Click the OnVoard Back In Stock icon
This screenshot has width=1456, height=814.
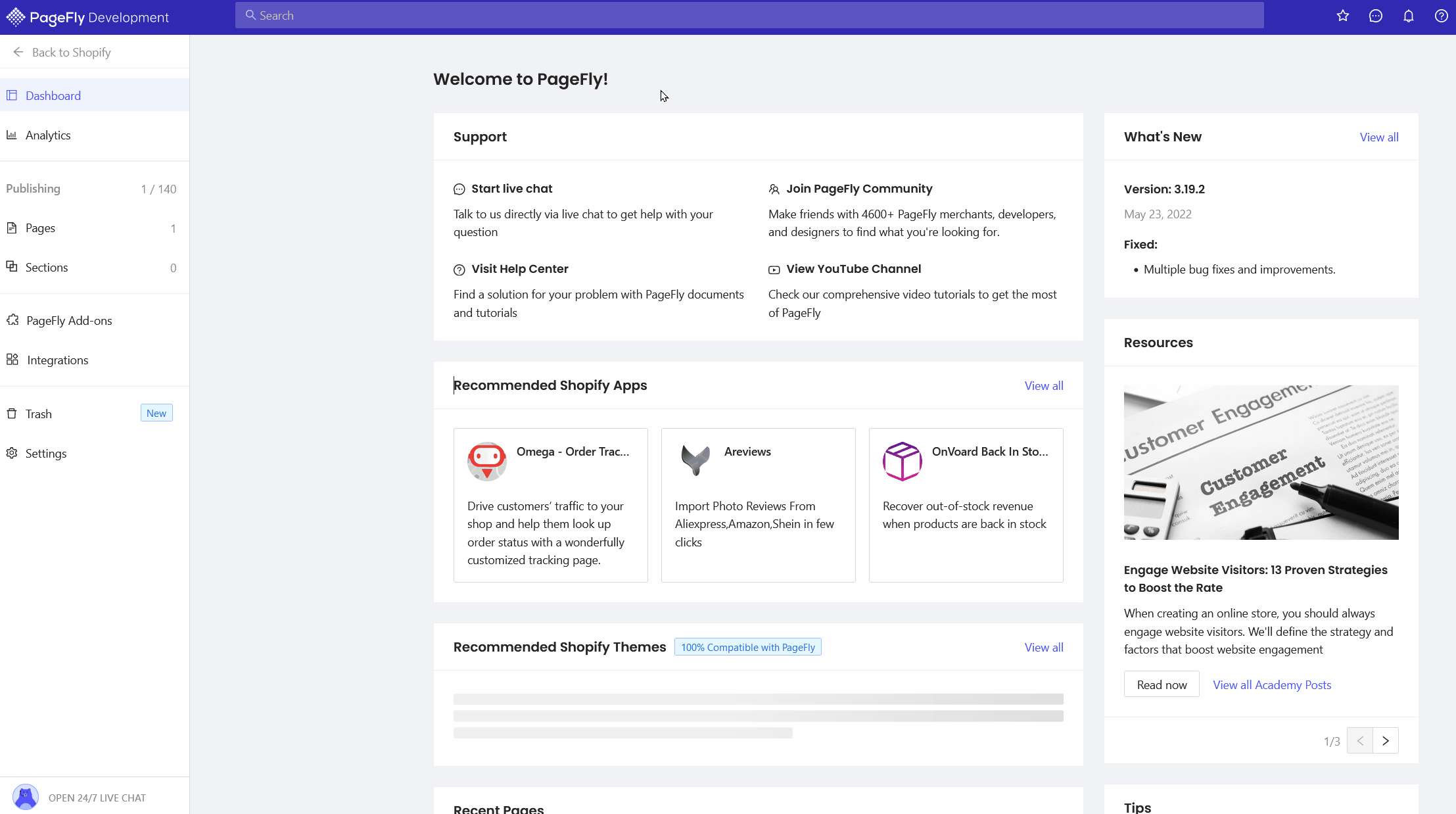(903, 462)
